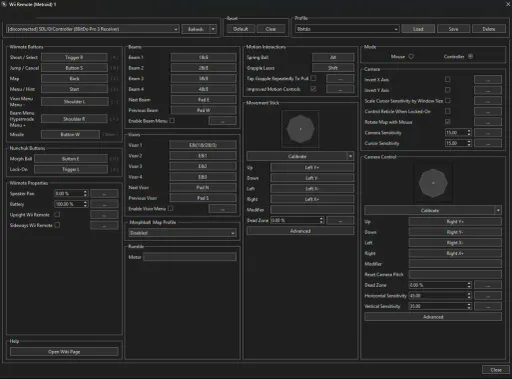
Task: Disable Improved Motion Controls checkbox
Action: [313, 89]
